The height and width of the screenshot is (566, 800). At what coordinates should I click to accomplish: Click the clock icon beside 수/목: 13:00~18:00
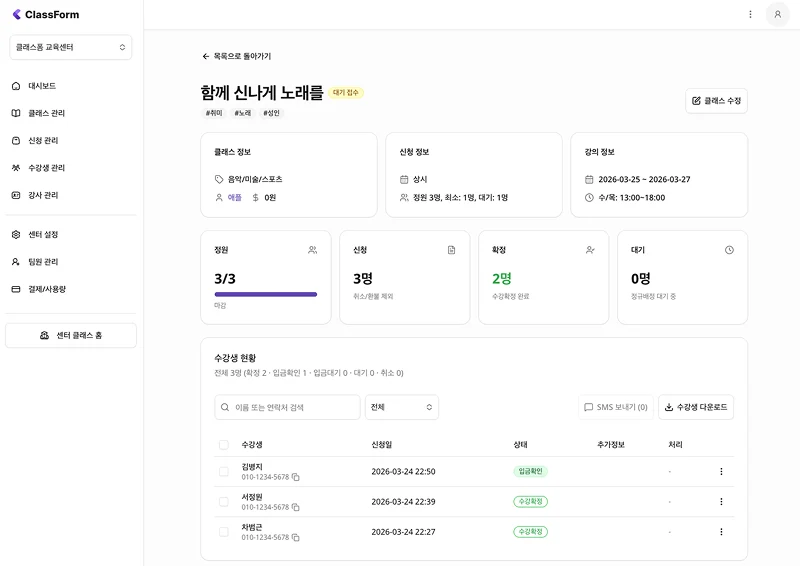pyautogui.click(x=589, y=198)
